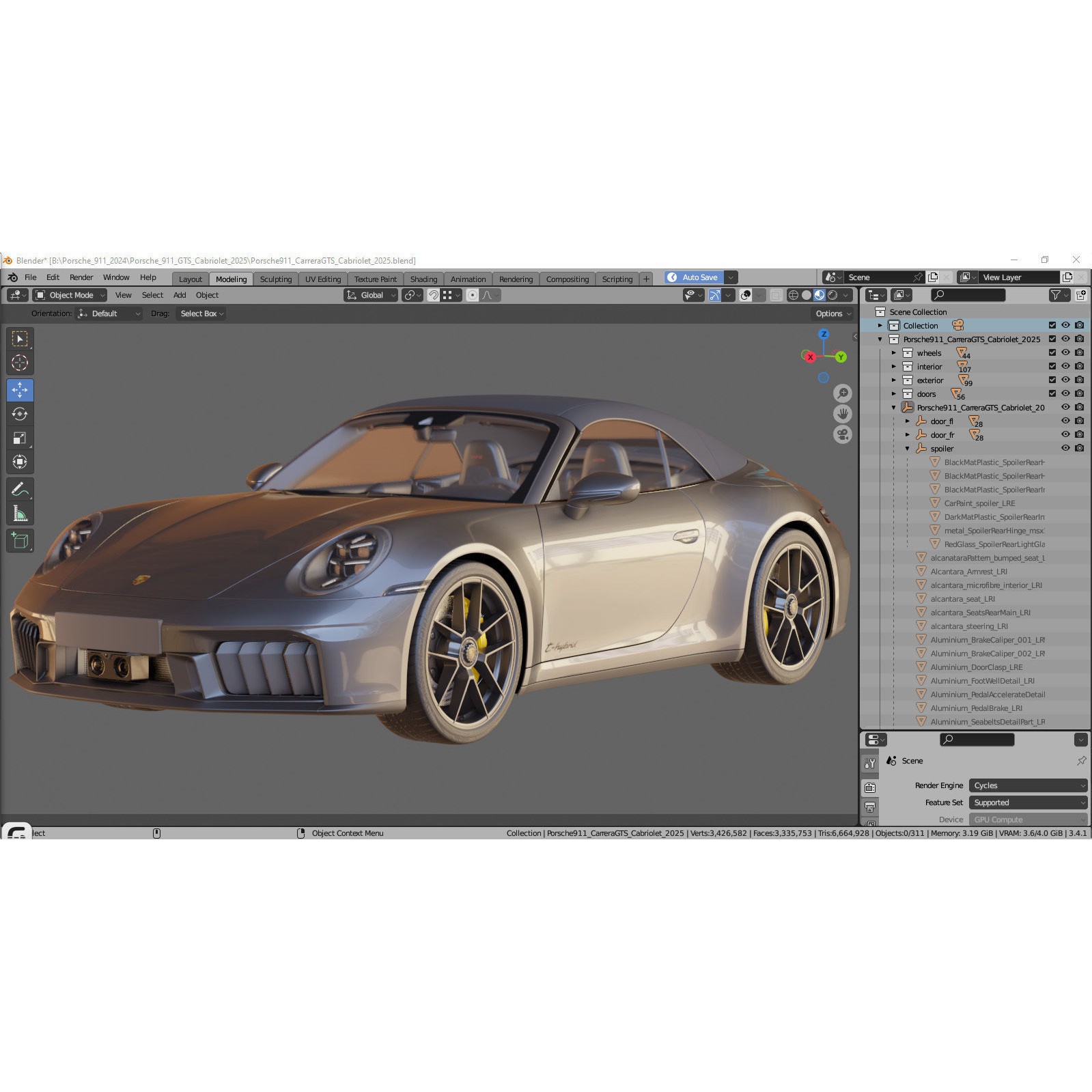Click the blue Z axis navigation gizmo

(824, 334)
